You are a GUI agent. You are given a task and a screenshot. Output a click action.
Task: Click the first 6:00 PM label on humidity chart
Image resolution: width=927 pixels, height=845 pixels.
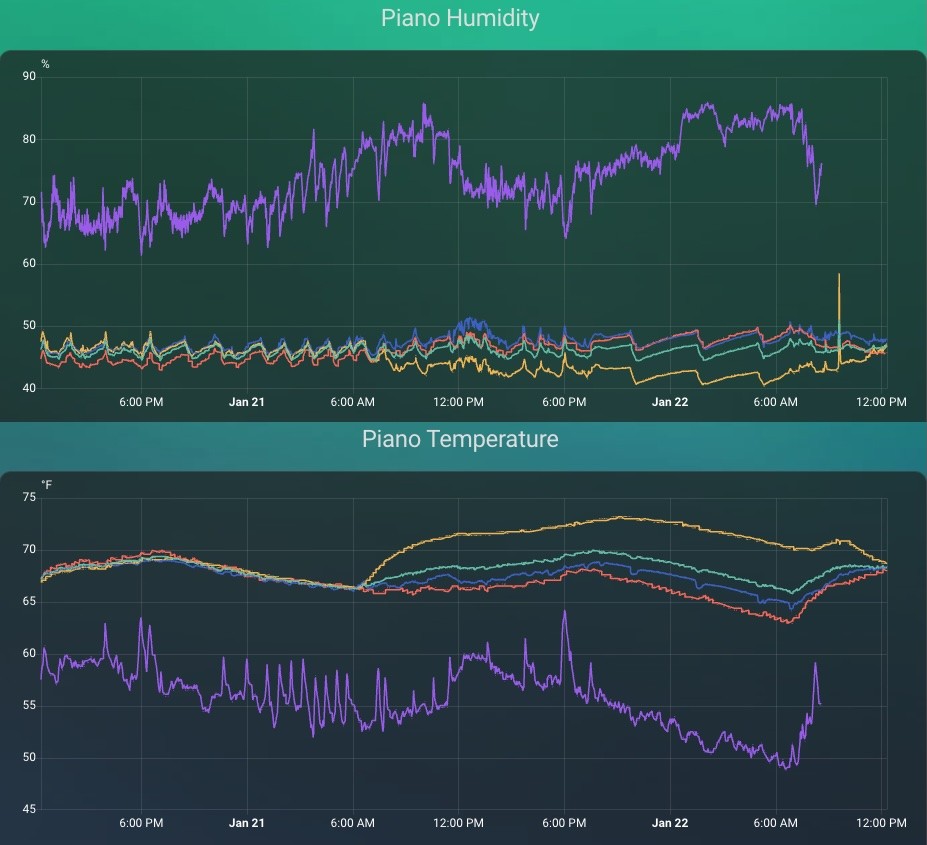click(x=141, y=402)
